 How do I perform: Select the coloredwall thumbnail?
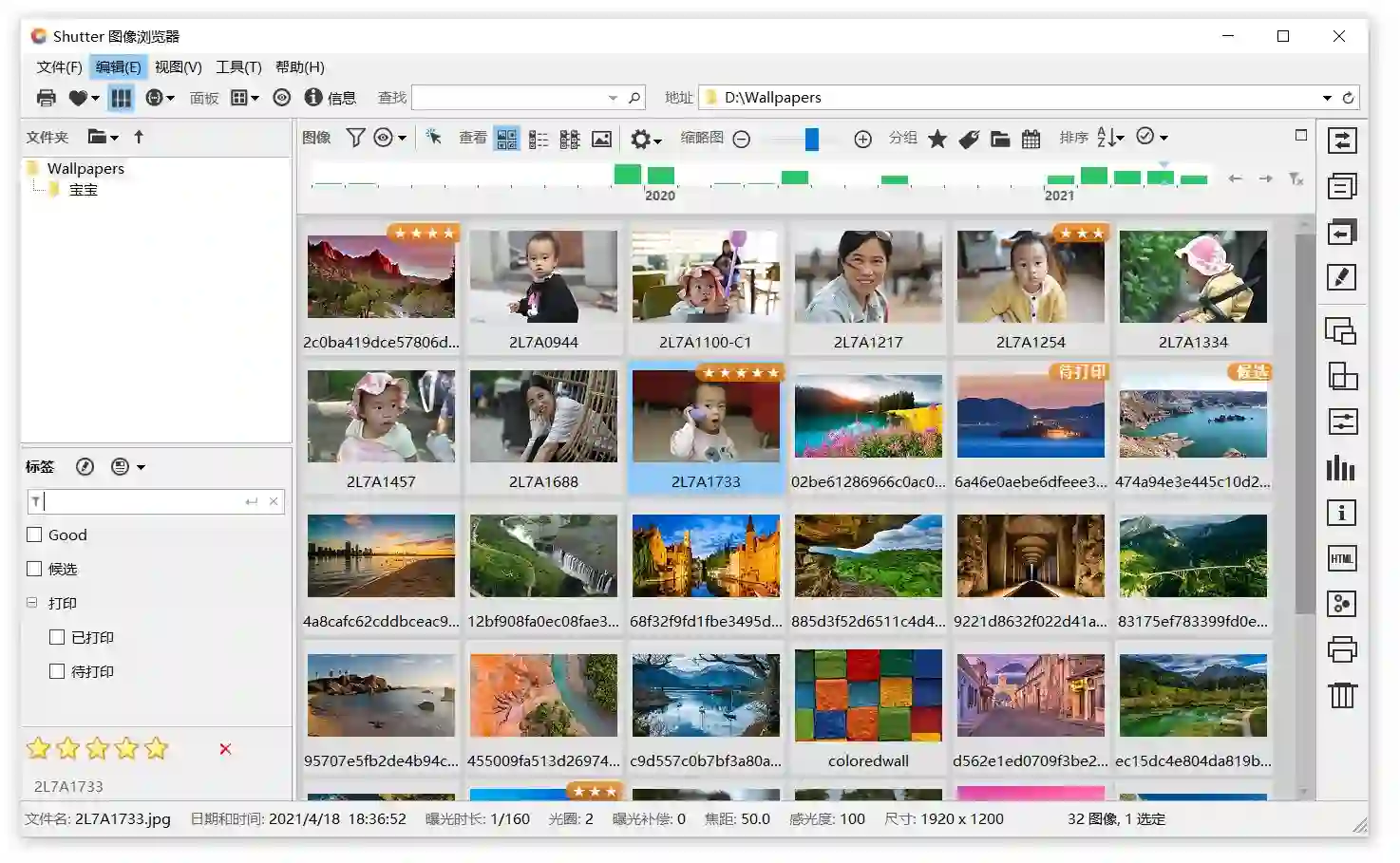coord(868,707)
